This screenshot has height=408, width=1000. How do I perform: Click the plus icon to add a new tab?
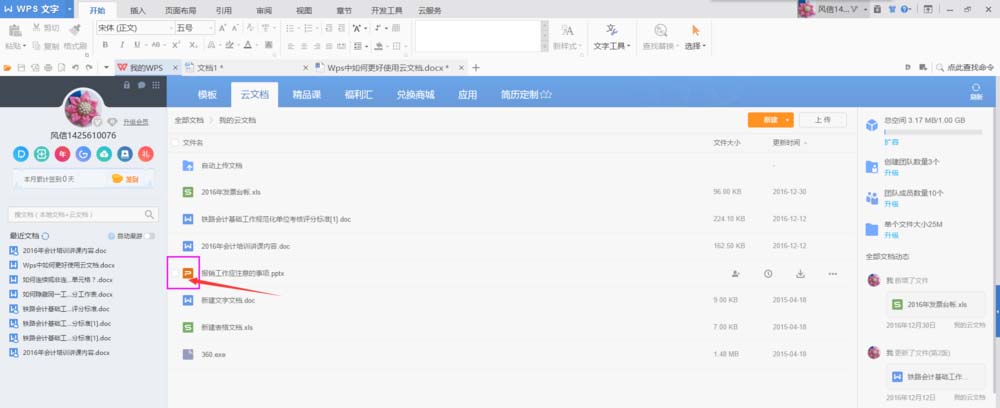point(475,68)
